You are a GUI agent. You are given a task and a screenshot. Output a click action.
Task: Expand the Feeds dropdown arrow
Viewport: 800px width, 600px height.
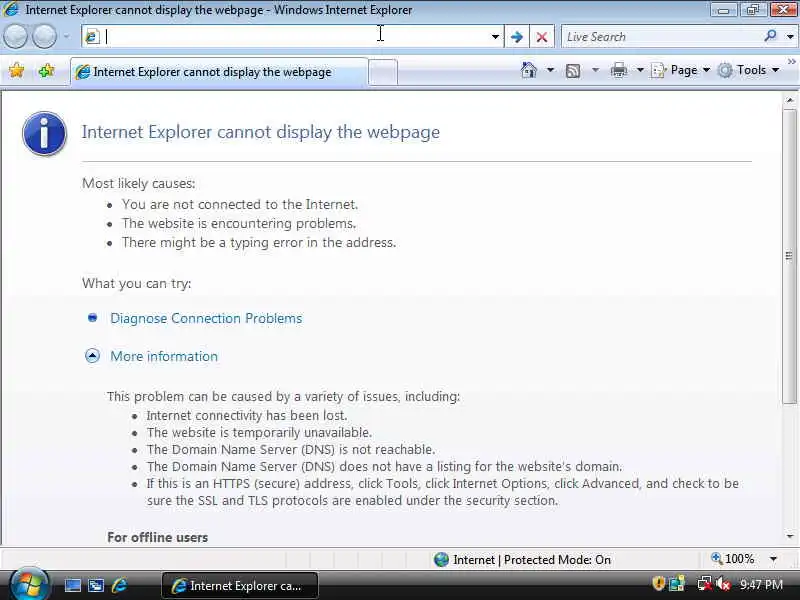(x=595, y=70)
